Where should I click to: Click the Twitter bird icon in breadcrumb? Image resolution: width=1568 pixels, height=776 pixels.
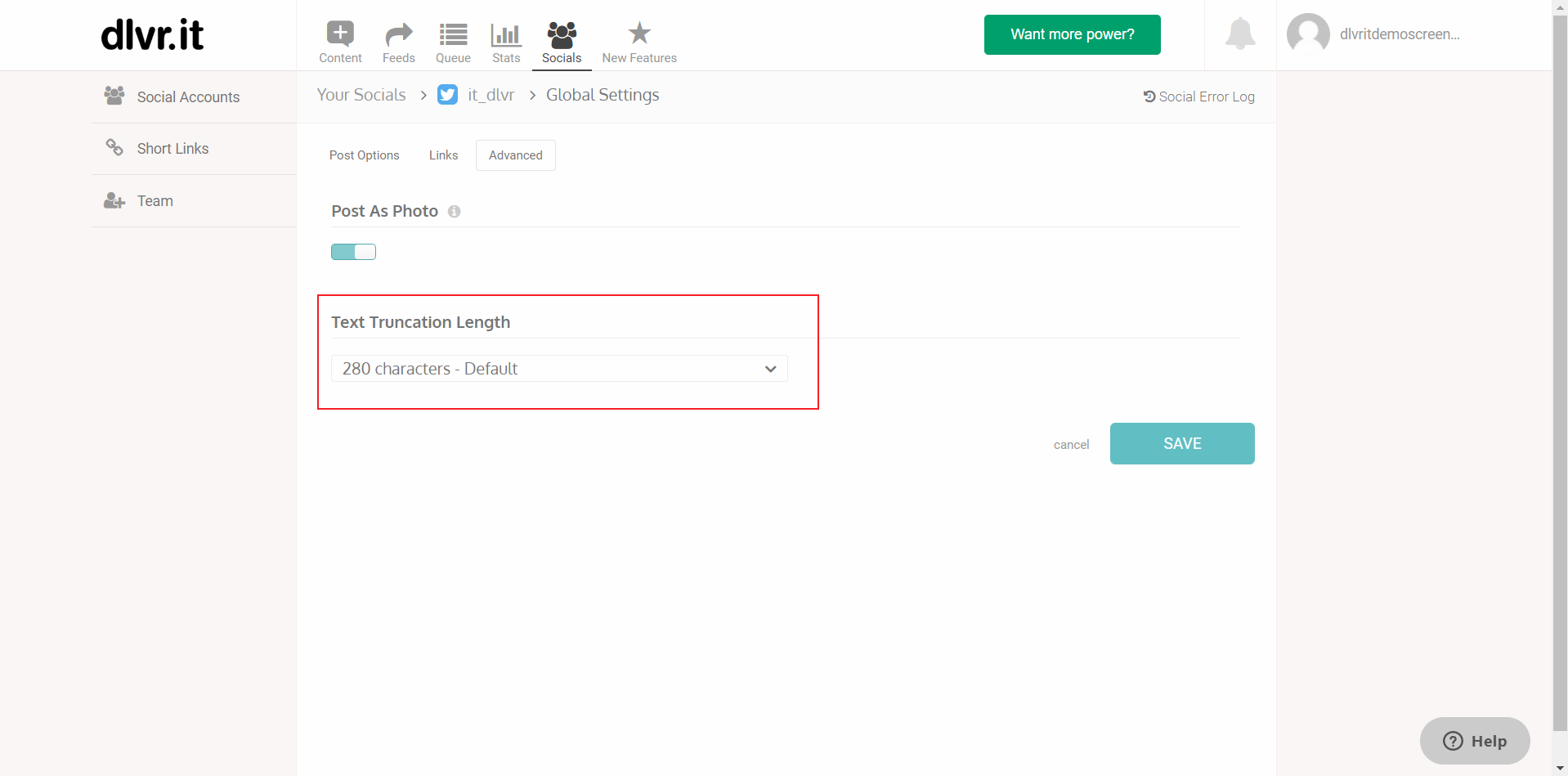447,95
